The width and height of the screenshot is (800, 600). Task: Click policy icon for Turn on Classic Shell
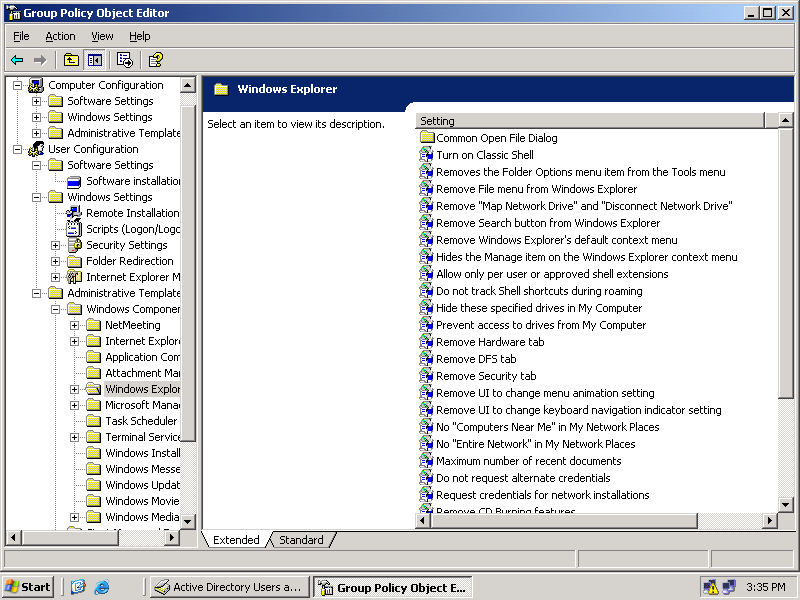[x=426, y=155]
